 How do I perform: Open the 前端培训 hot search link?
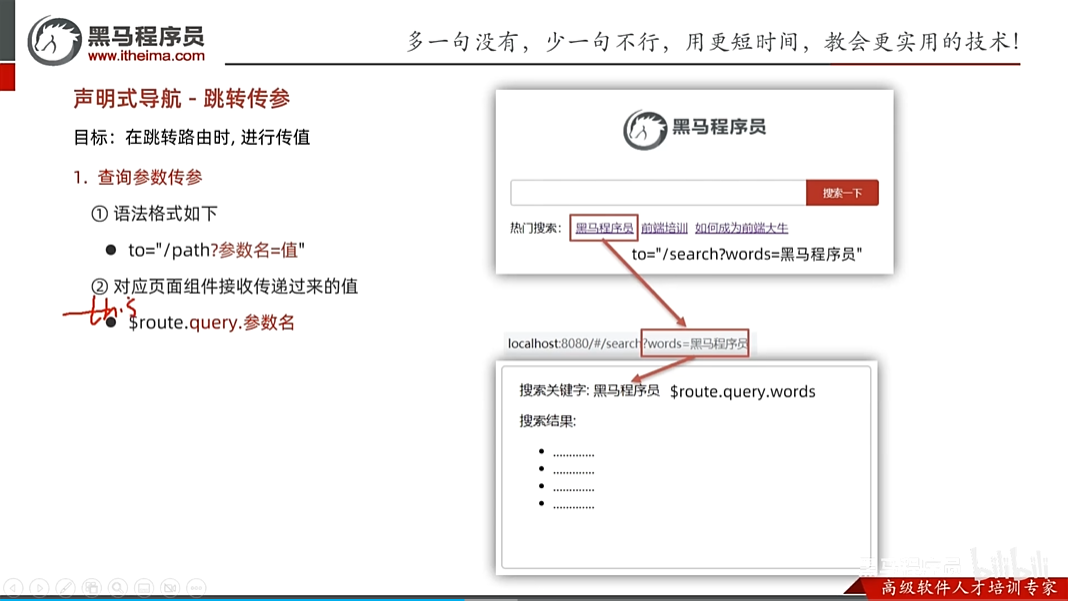coord(663,228)
